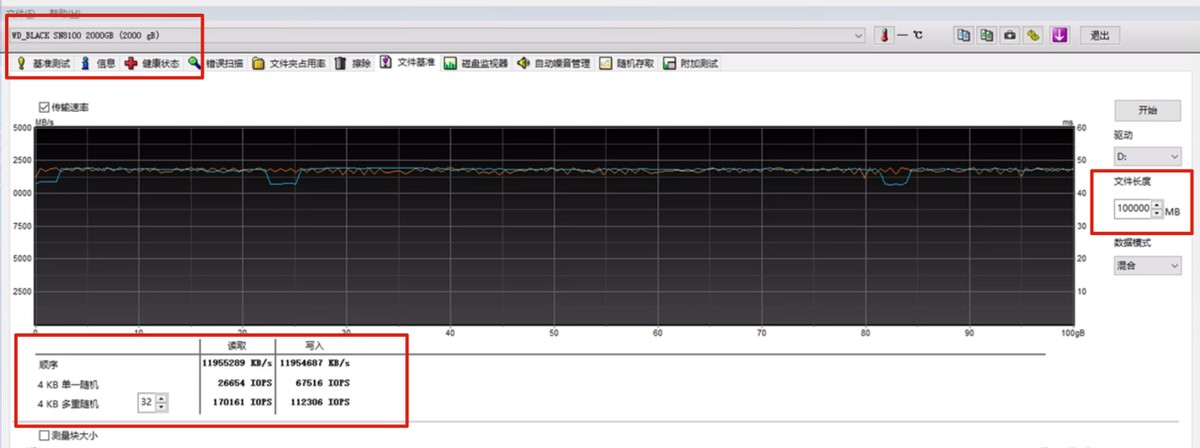The image size is (1200, 448).
Task: Click the thermometer temperature icon
Action: tap(884, 35)
